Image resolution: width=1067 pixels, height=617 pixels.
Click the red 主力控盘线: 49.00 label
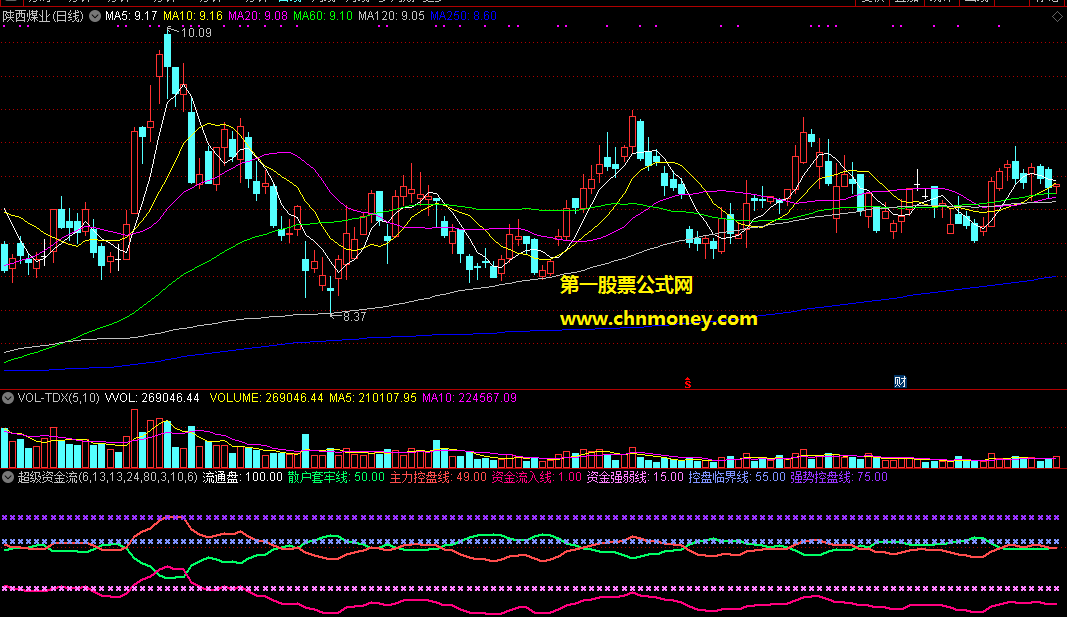tap(438, 478)
